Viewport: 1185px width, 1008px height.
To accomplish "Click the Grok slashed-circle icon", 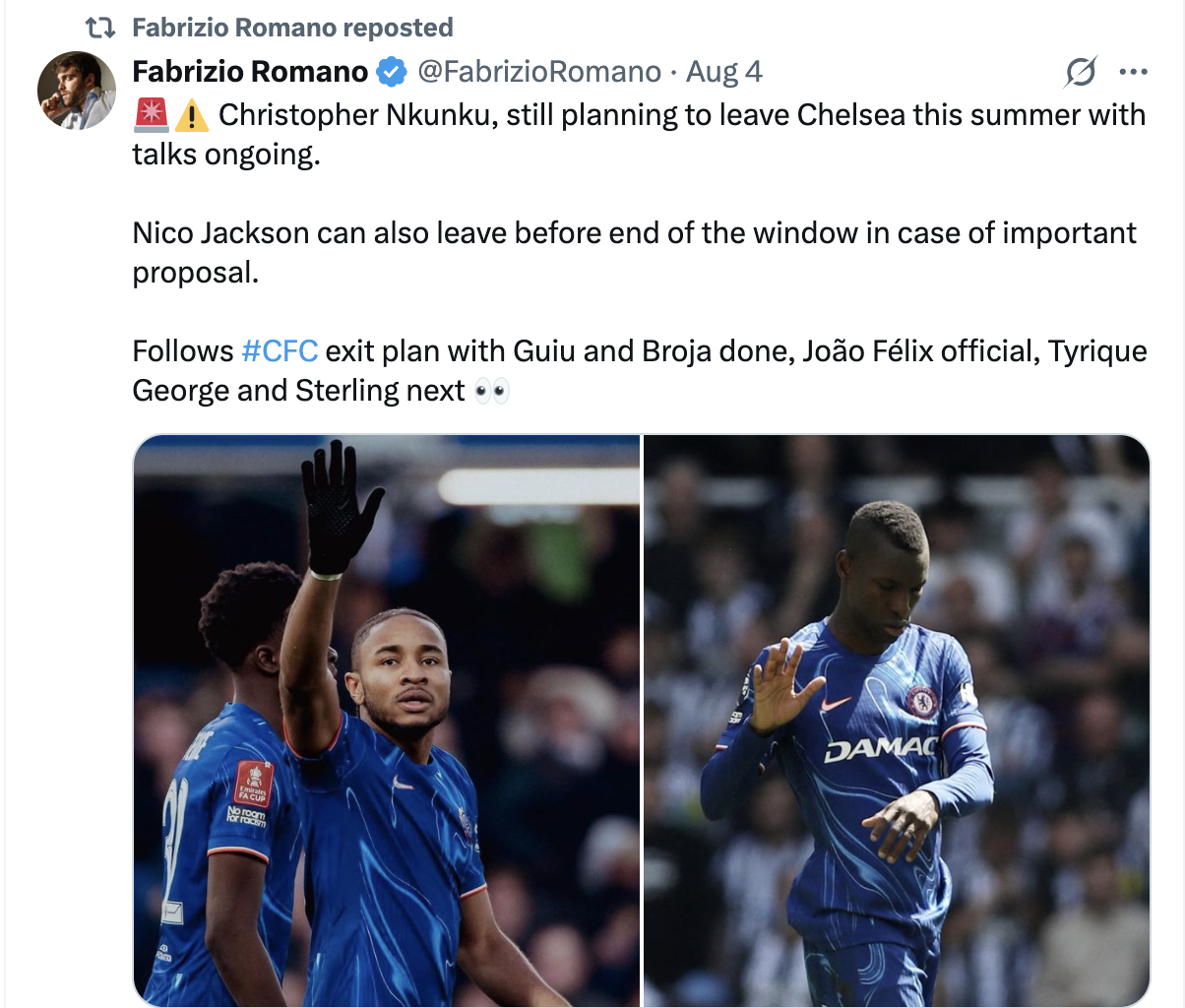I will click(x=1080, y=72).
